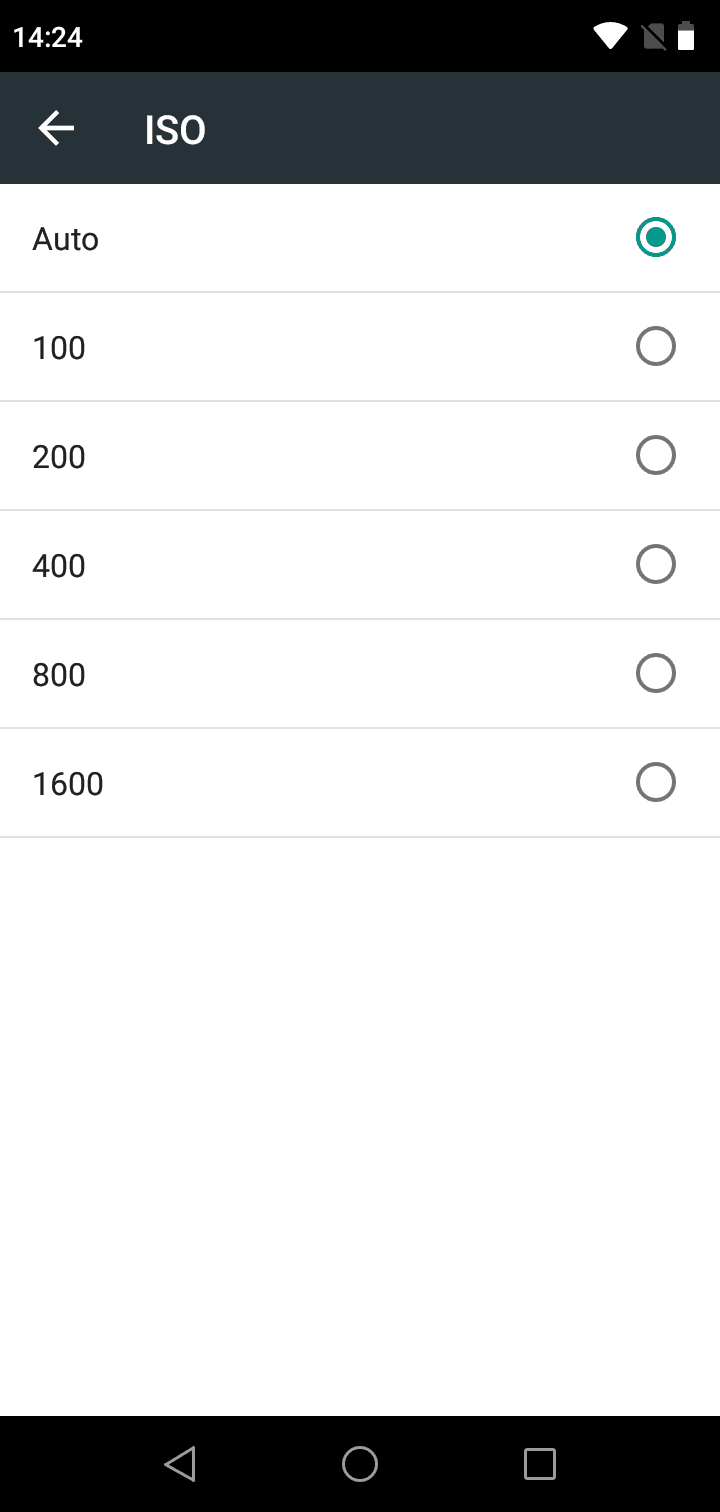Tap the back arrow icon

coord(56,129)
